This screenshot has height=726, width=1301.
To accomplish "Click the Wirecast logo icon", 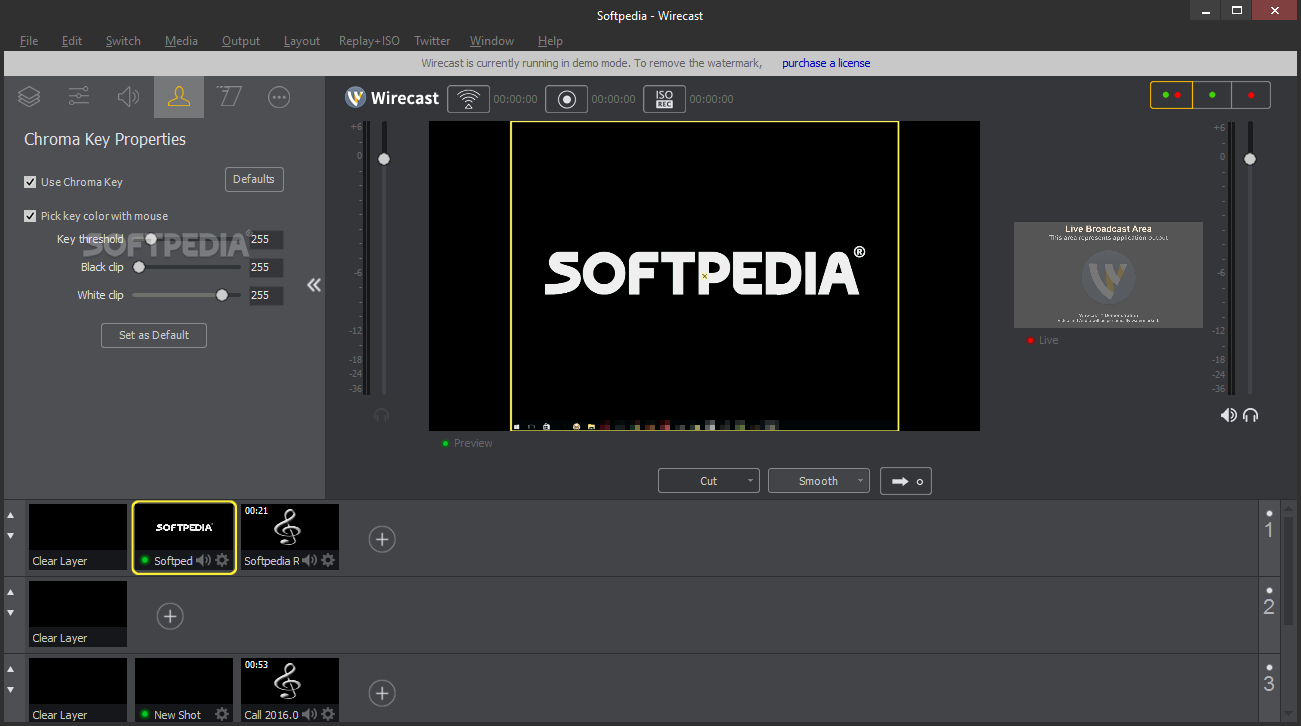I will [355, 98].
